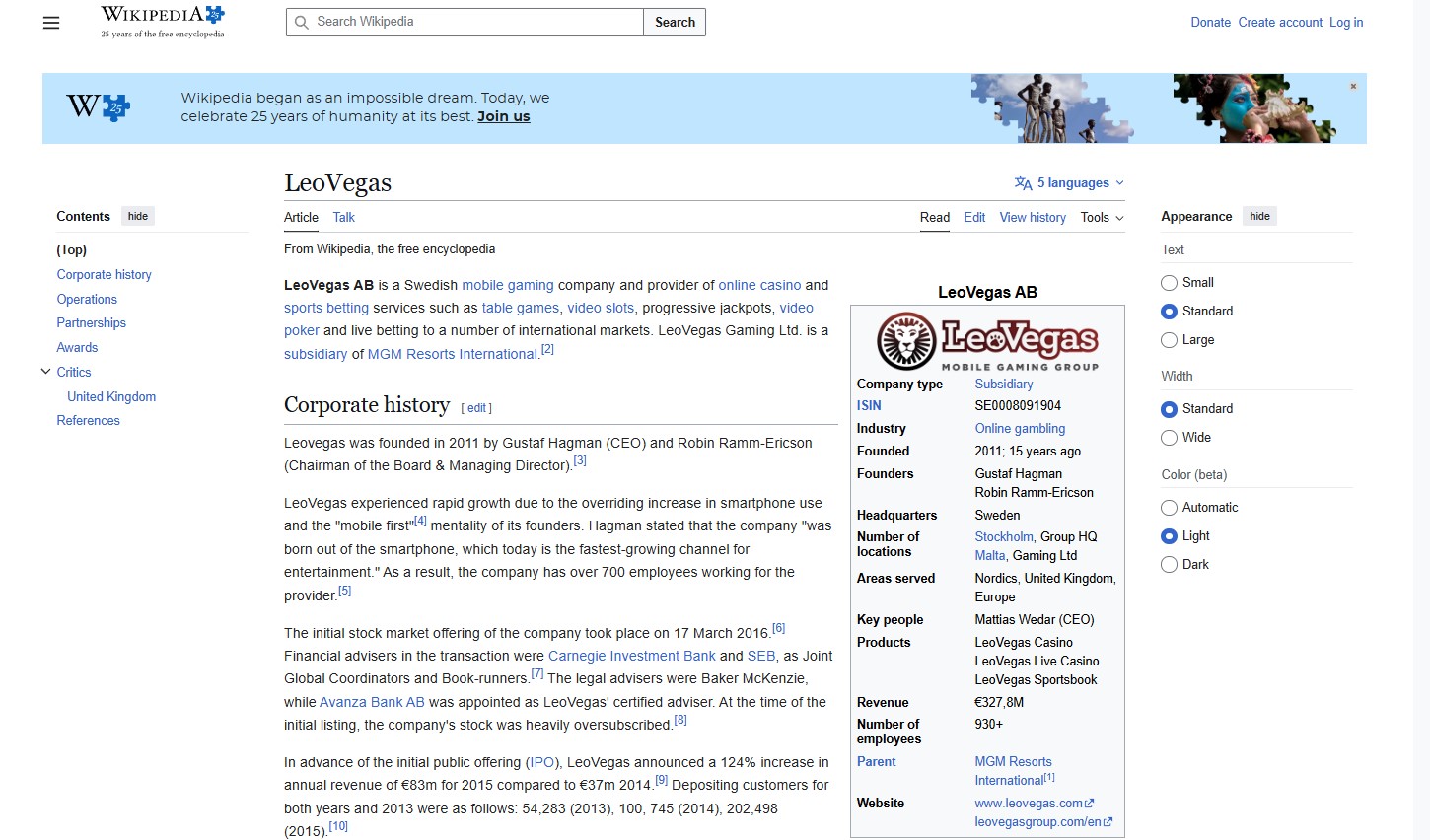The height and width of the screenshot is (840, 1430).
Task: Collapse the Critics section in Contents
Action: tap(45, 372)
